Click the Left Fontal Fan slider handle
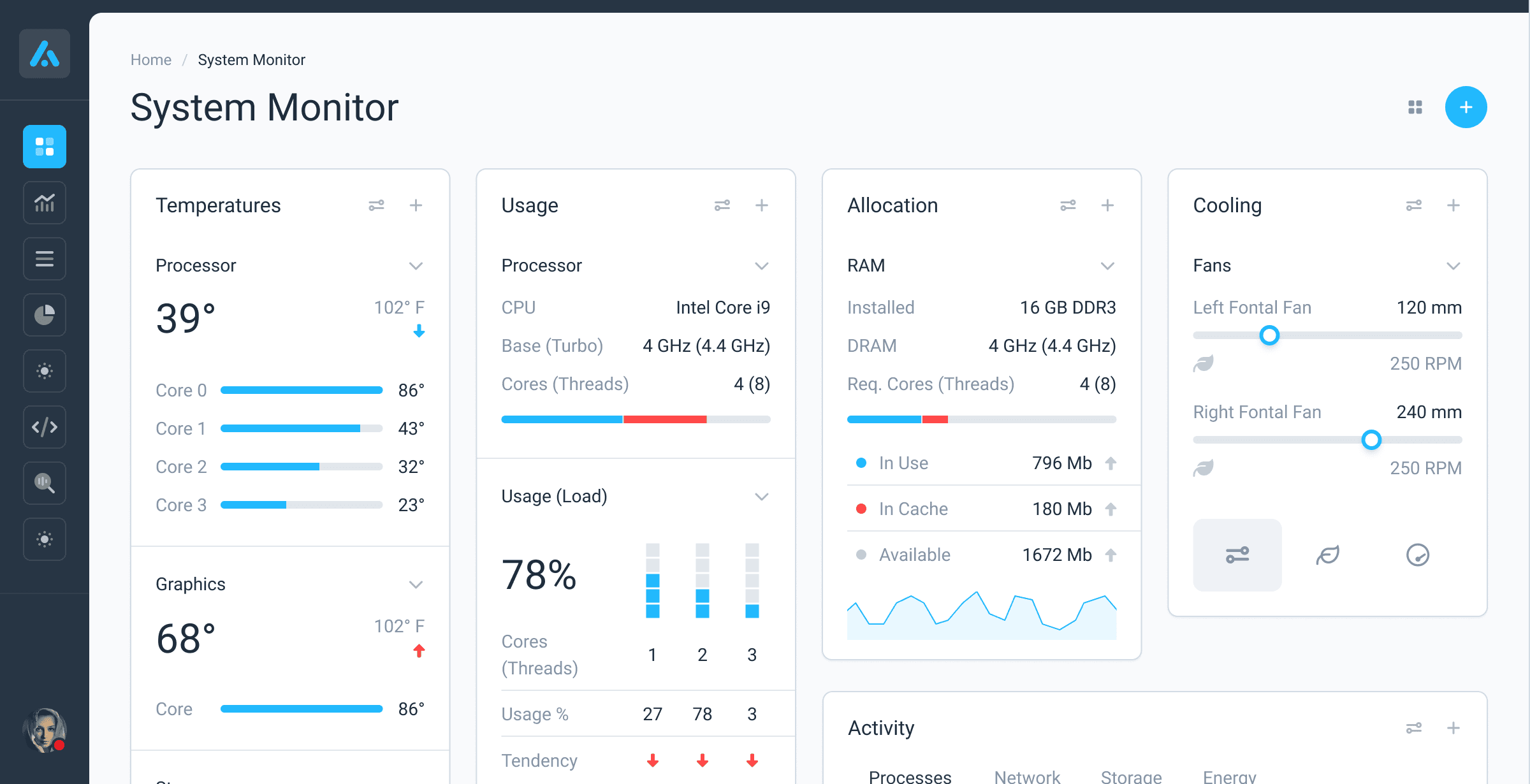 pos(1269,335)
